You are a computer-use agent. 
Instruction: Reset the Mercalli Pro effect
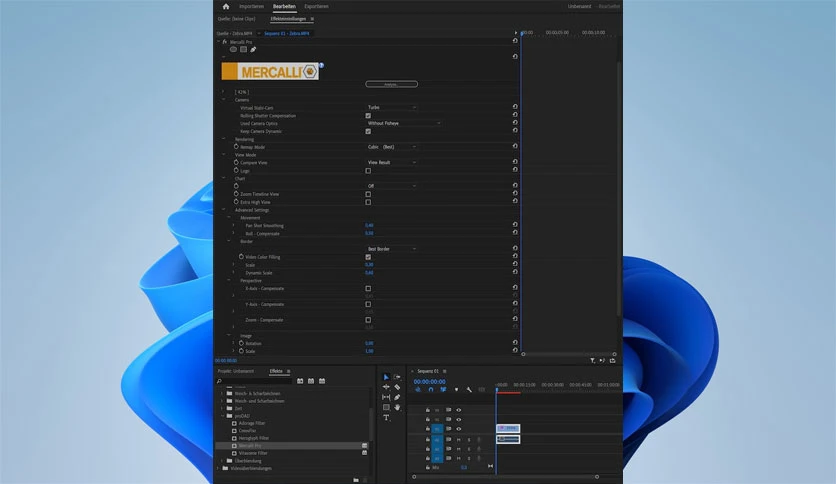coord(515,41)
